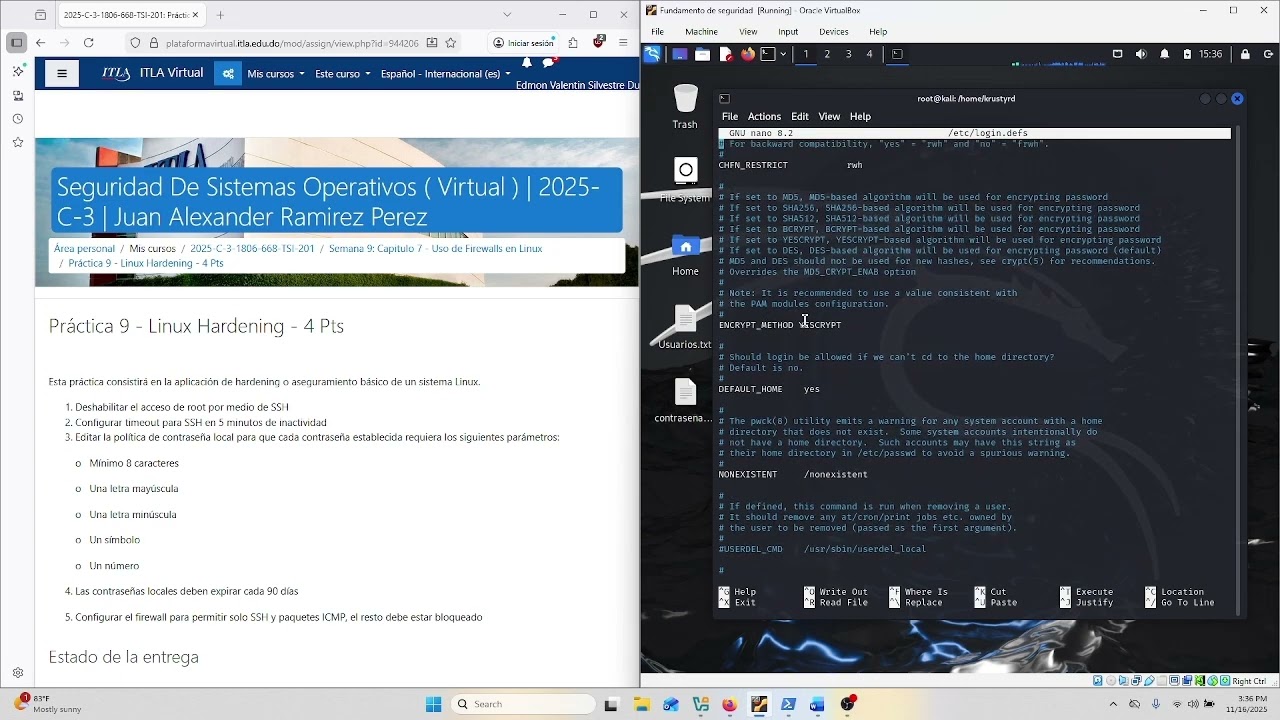Expand the Mis cursos dropdown
The image size is (1280, 720).
click(275, 74)
